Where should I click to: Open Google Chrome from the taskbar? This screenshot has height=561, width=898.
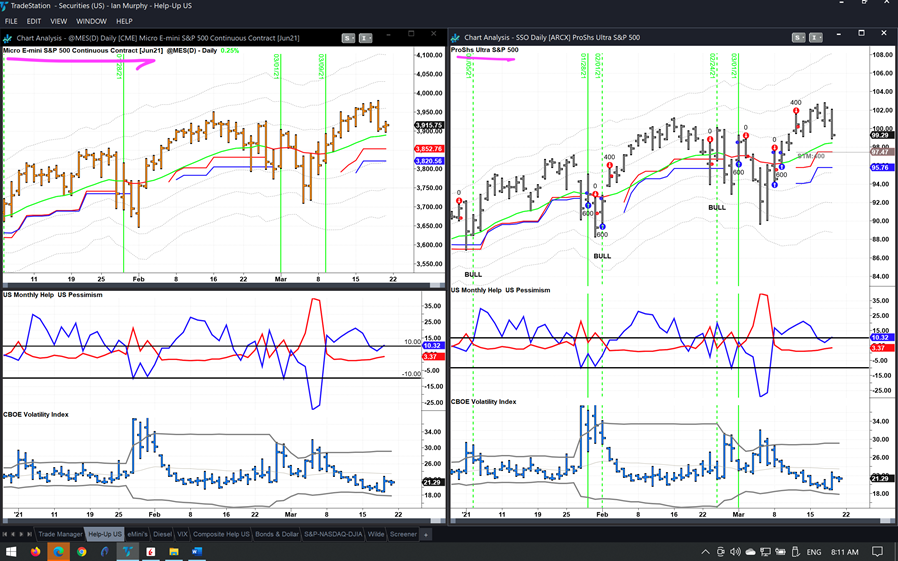click(82, 551)
